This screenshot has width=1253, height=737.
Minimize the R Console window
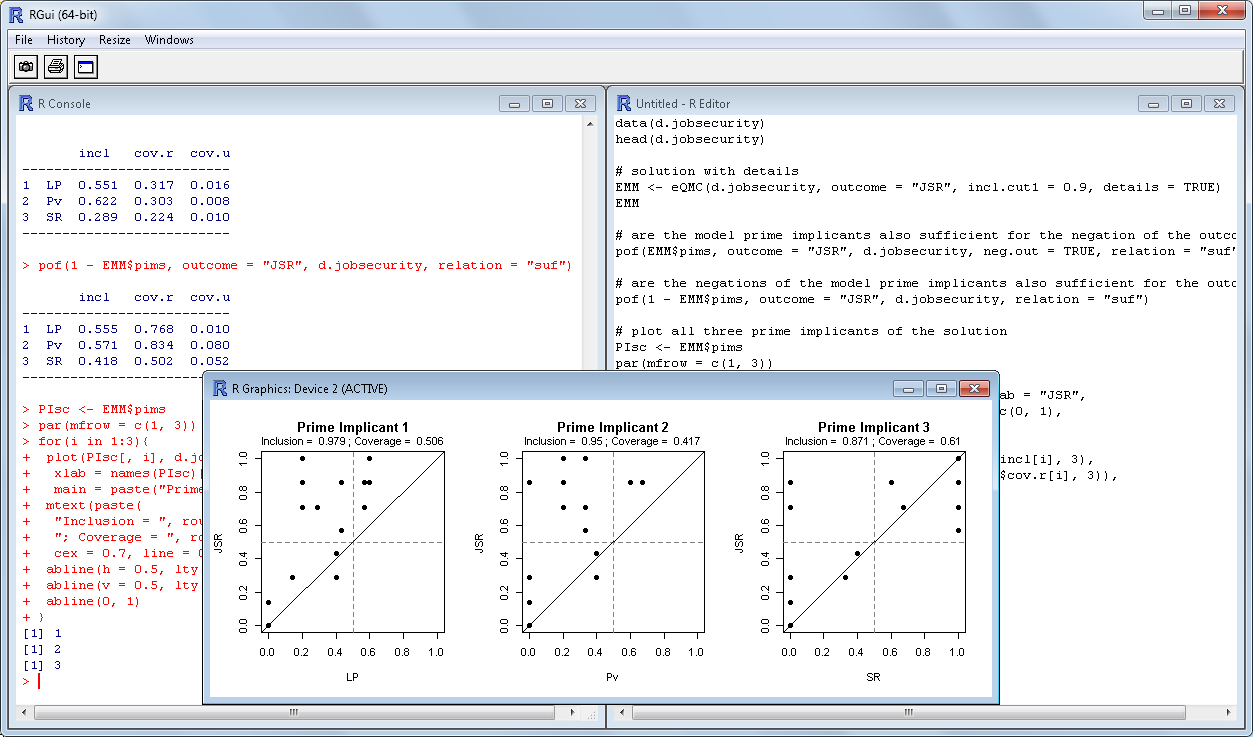[x=514, y=103]
